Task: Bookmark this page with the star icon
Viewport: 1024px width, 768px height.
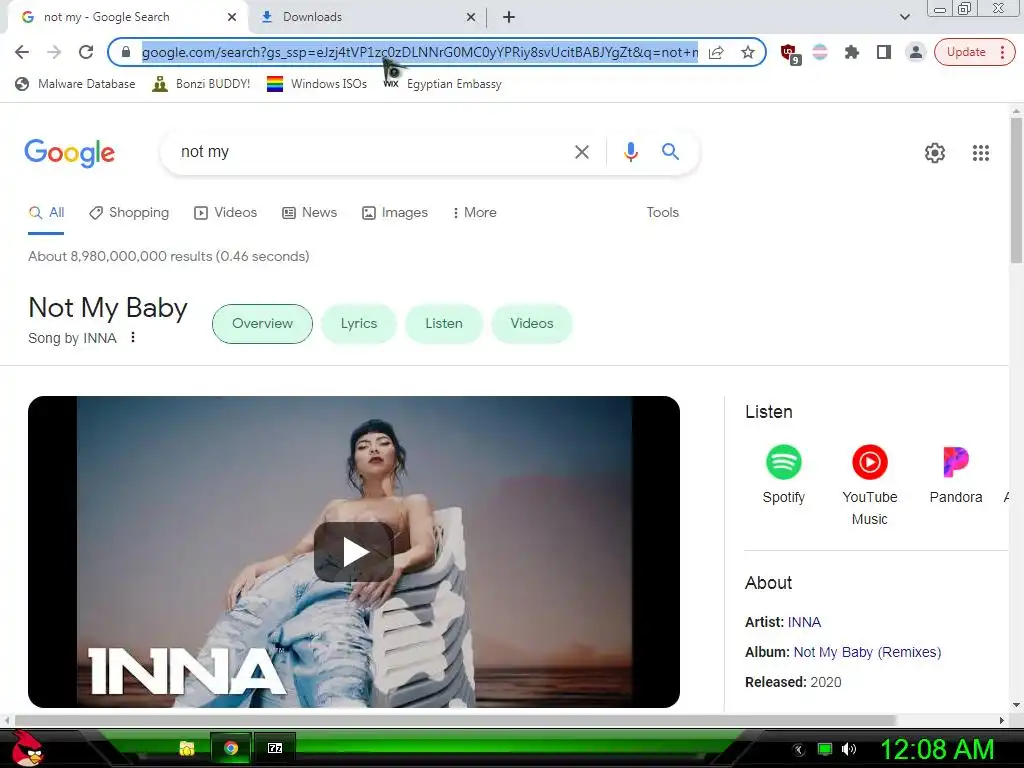Action: [x=748, y=52]
